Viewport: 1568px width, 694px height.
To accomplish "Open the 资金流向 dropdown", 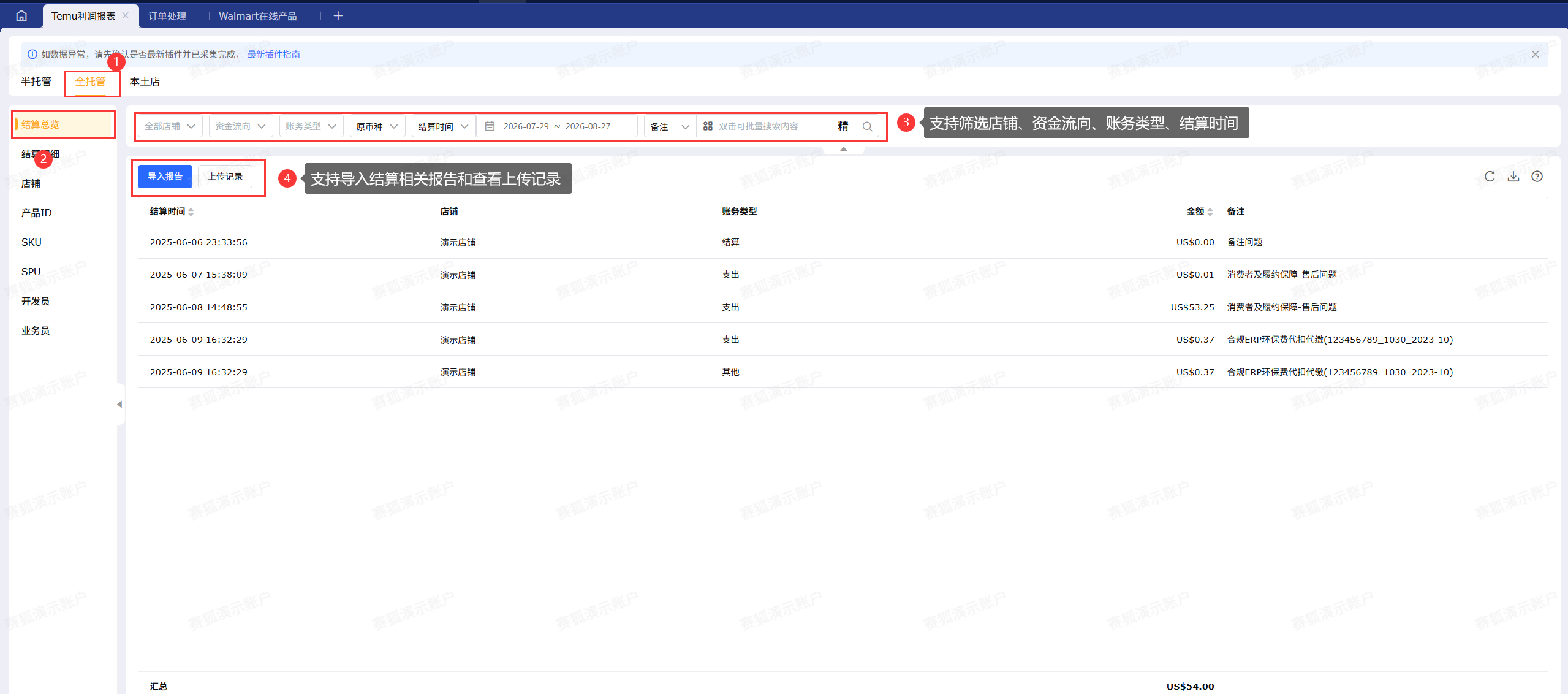I will pos(240,126).
